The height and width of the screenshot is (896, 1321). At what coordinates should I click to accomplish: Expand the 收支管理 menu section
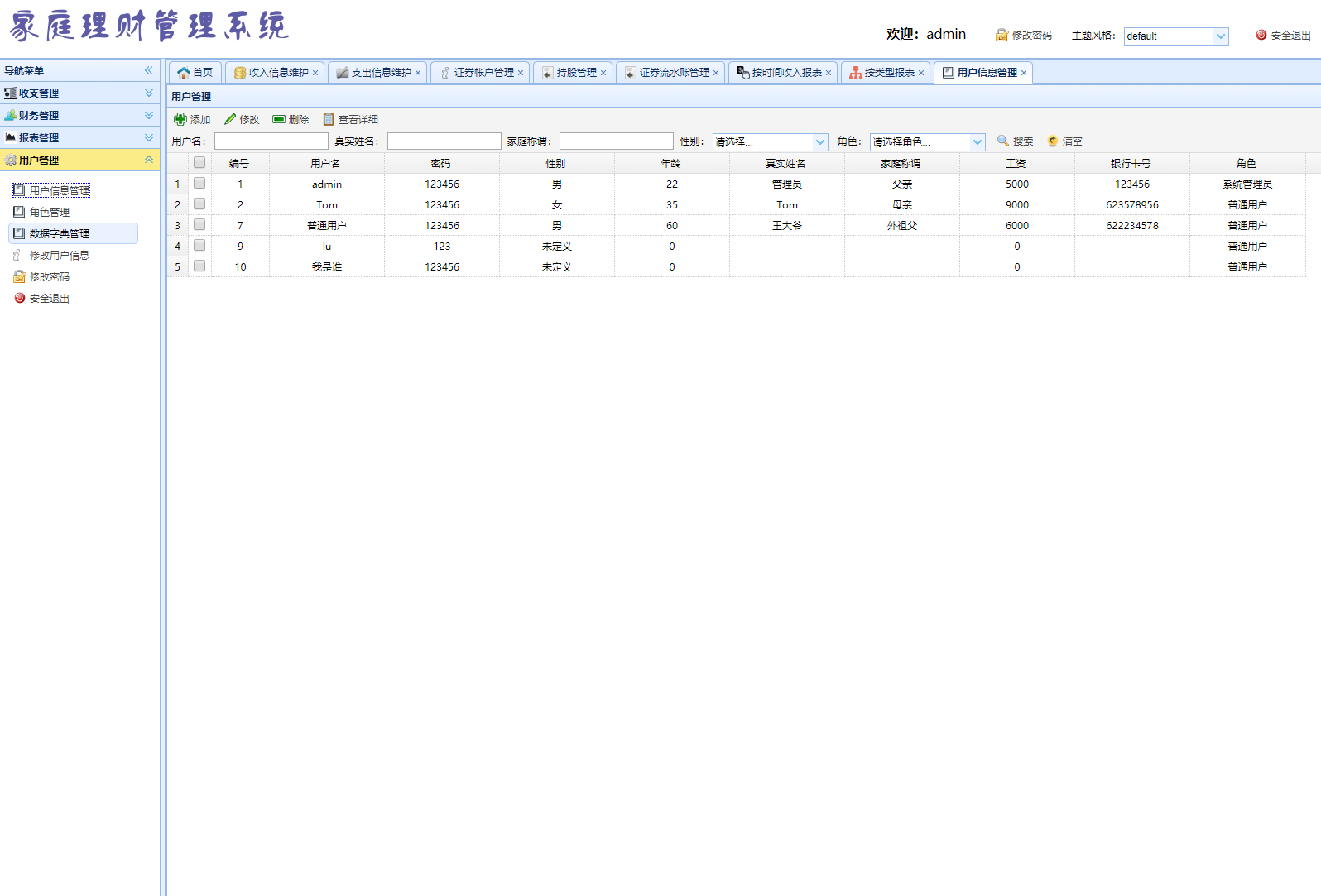tap(149, 93)
